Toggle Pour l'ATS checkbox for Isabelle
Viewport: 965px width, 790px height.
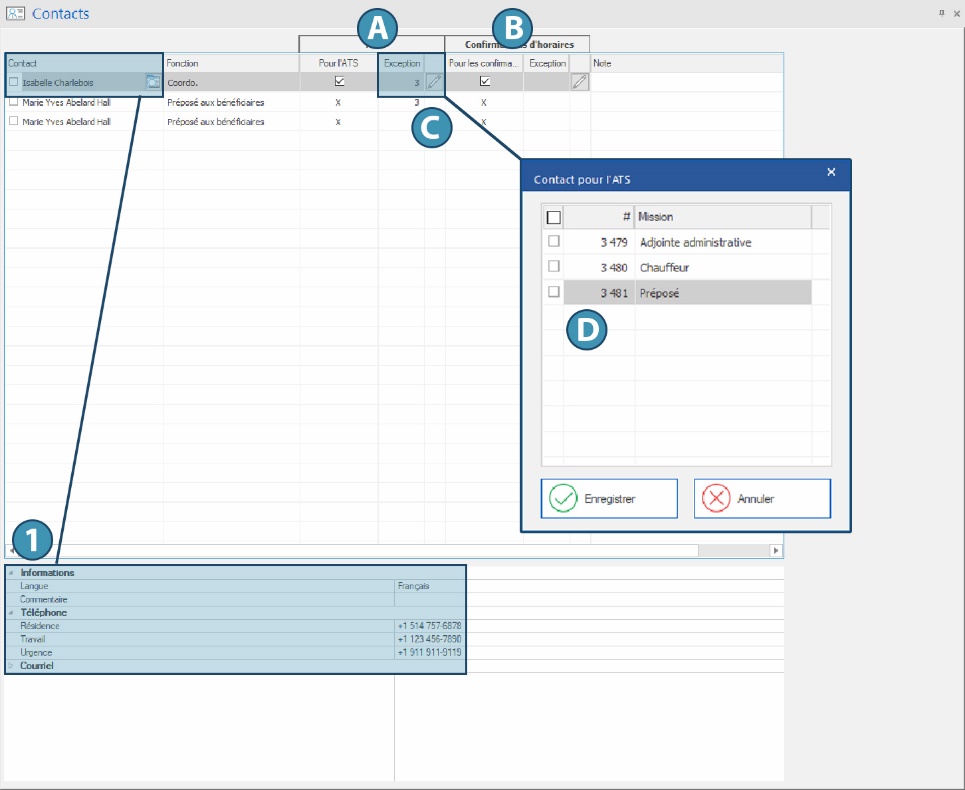pyautogui.click(x=339, y=82)
